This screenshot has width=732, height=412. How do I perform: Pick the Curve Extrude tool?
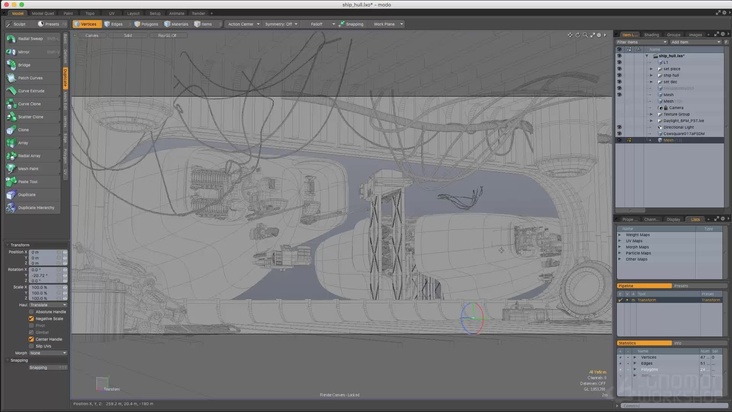pos(30,90)
